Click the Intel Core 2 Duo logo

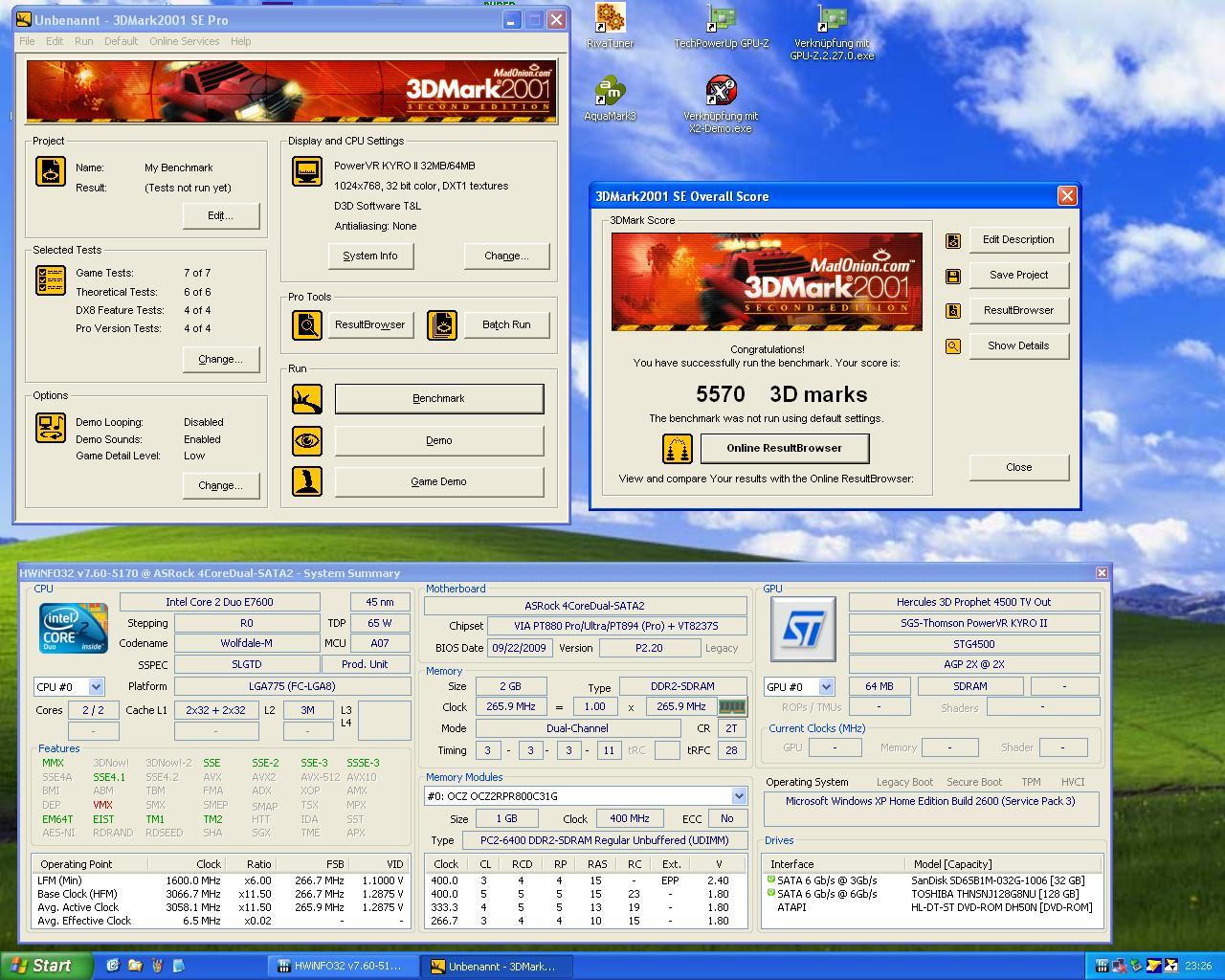(x=74, y=629)
